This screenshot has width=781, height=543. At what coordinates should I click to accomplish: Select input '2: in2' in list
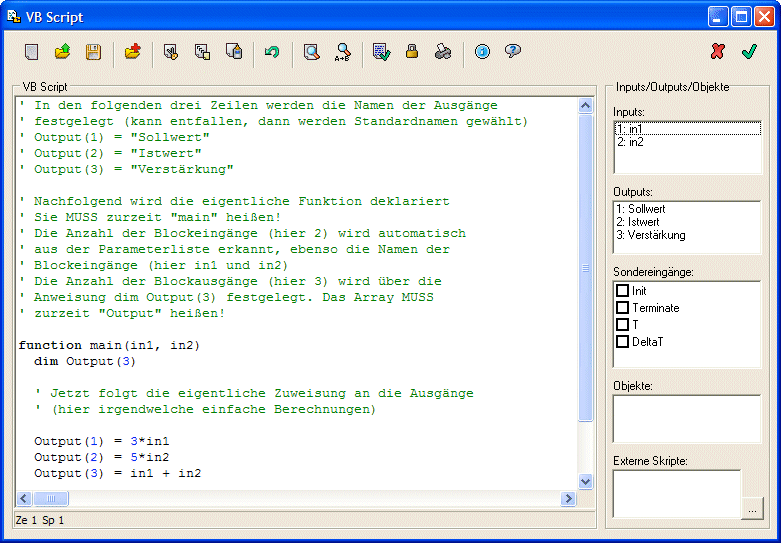(x=688, y=142)
